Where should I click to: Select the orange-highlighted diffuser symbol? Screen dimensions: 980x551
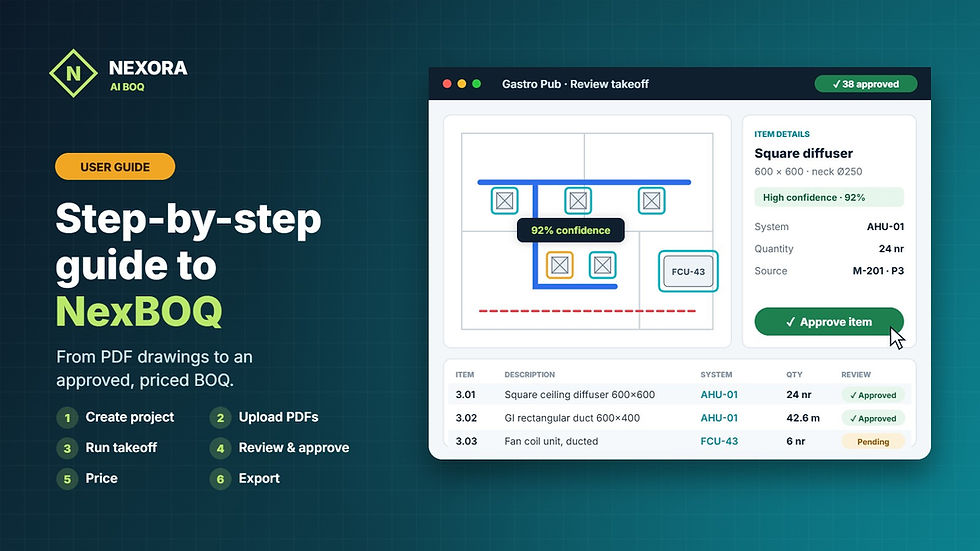(x=559, y=266)
